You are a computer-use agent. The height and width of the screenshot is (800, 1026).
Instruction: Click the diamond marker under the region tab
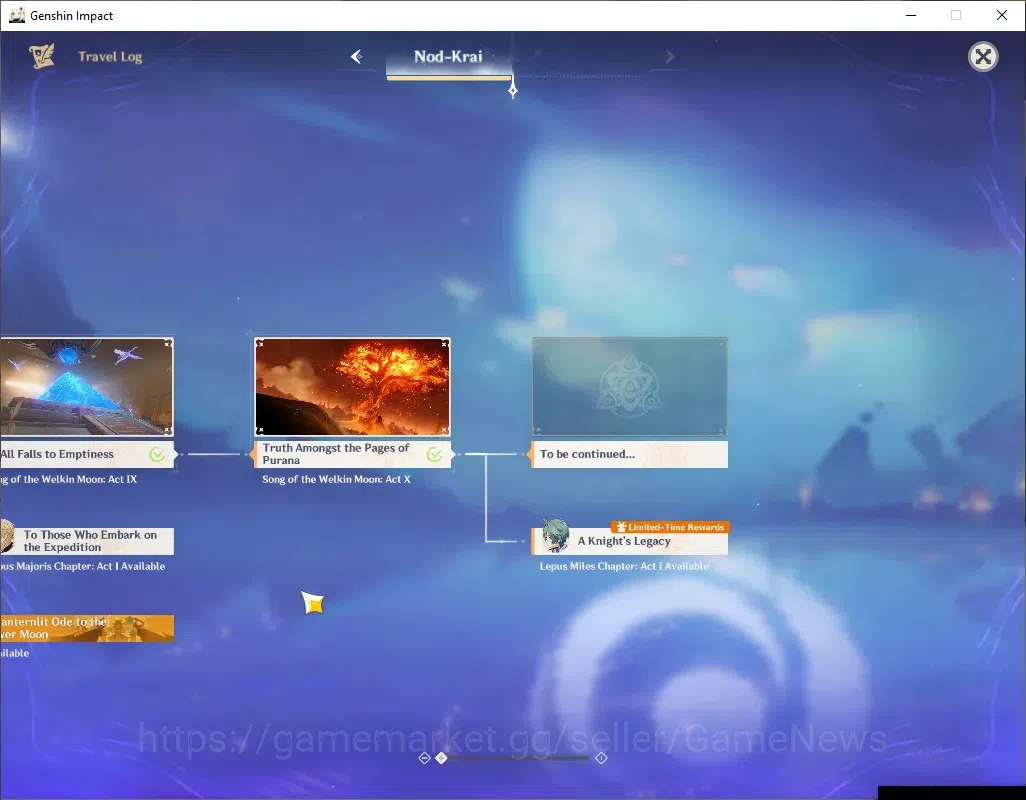(513, 91)
